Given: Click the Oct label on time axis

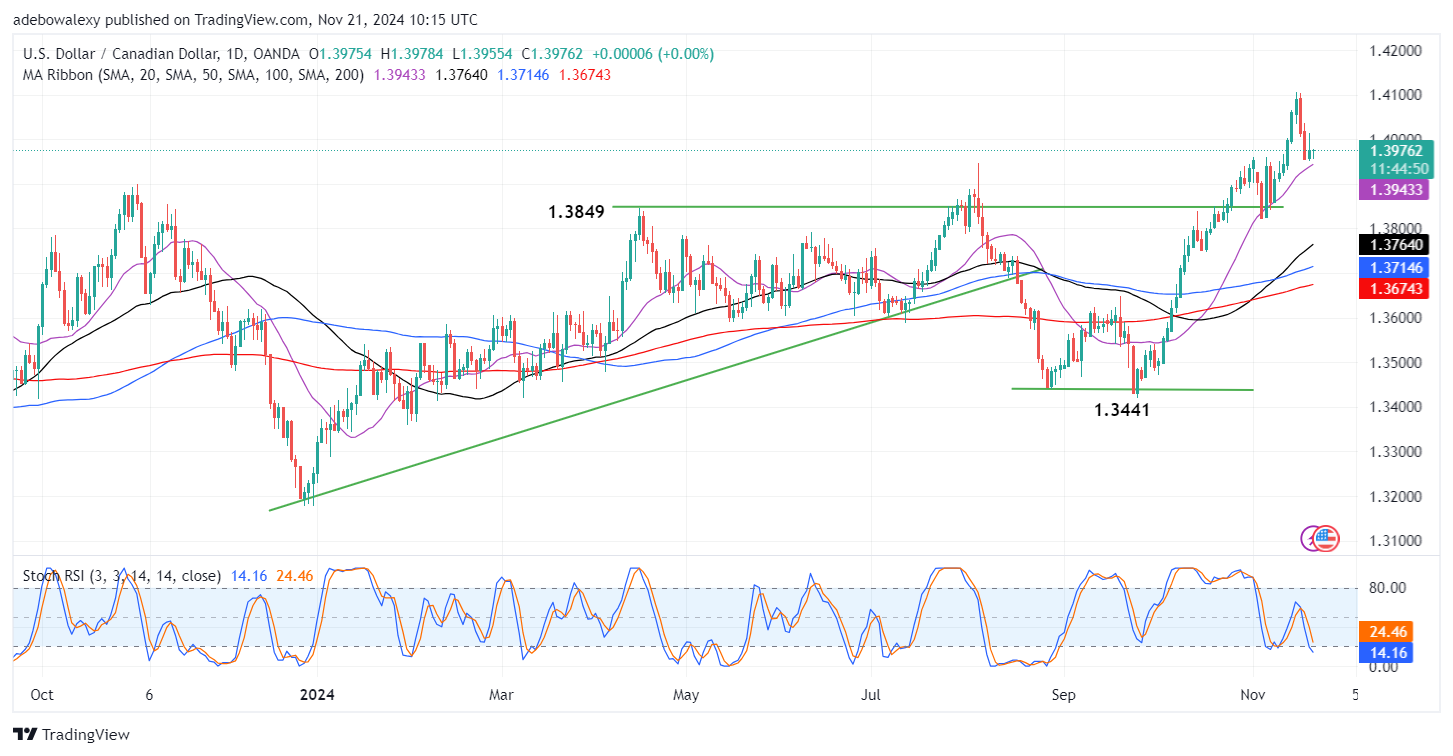Looking at the screenshot, I should (43, 693).
